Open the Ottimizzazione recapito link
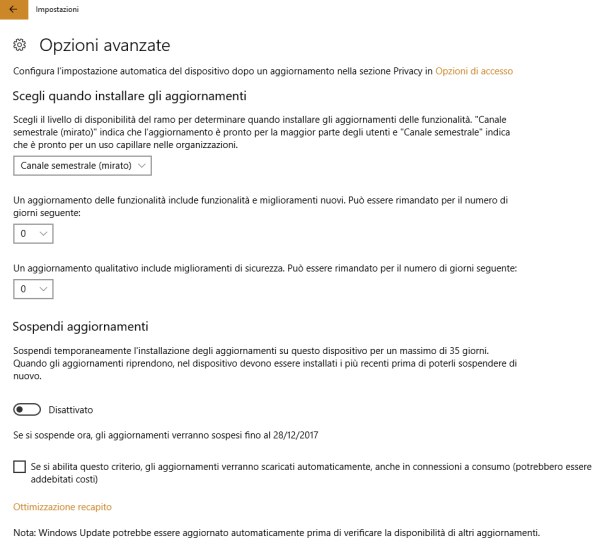The height and width of the screenshot is (548, 600). (62, 507)
